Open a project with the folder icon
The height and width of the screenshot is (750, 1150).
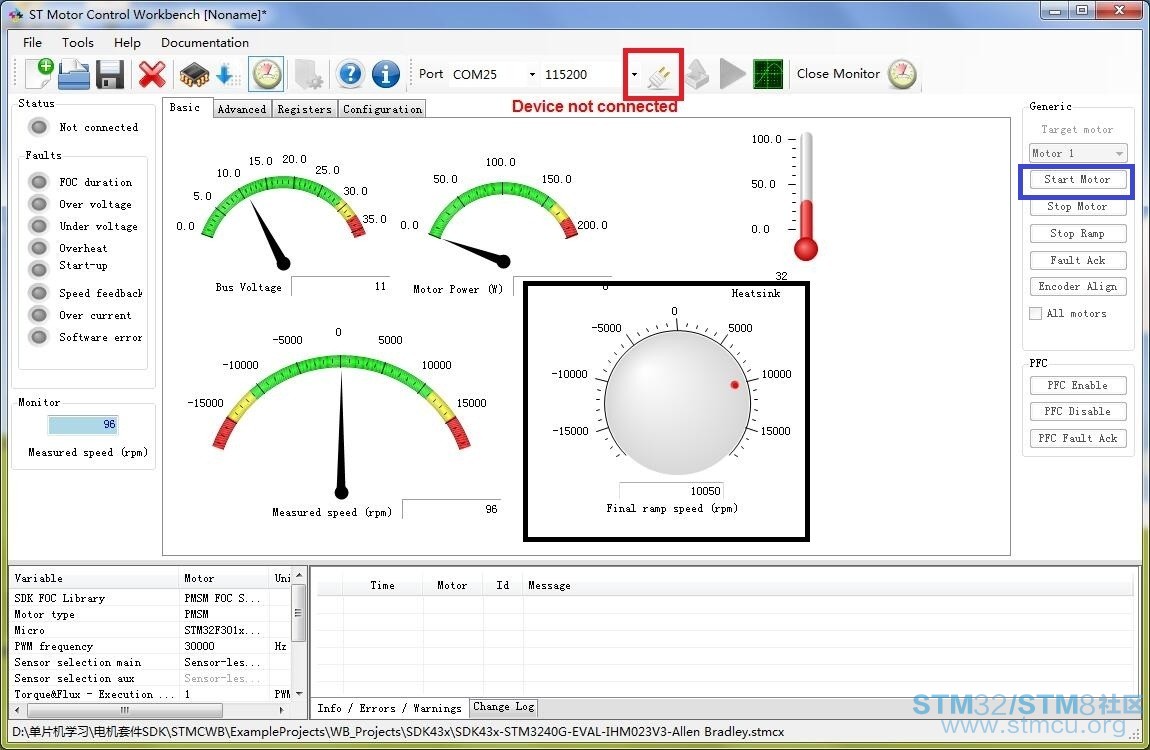pyautogui.click(x=74, y=74)
